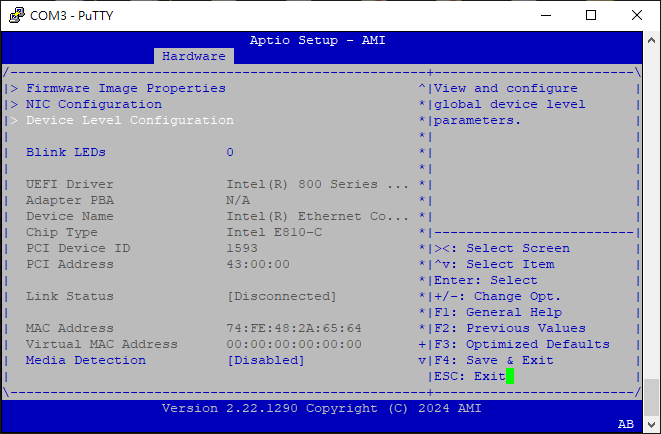Screen dimensions: 661x434
Task: Click the scroll down 'v' indicator
Action: coord(422,360)
